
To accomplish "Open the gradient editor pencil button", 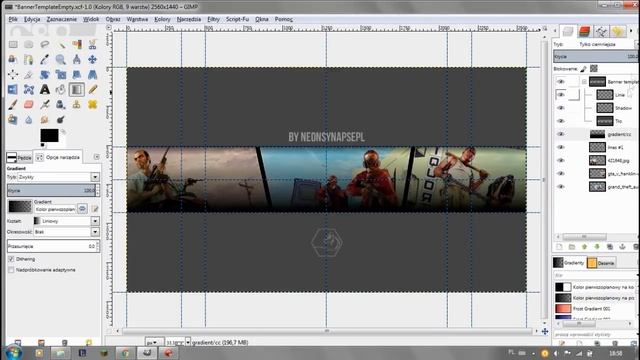I will click(95, 209).
